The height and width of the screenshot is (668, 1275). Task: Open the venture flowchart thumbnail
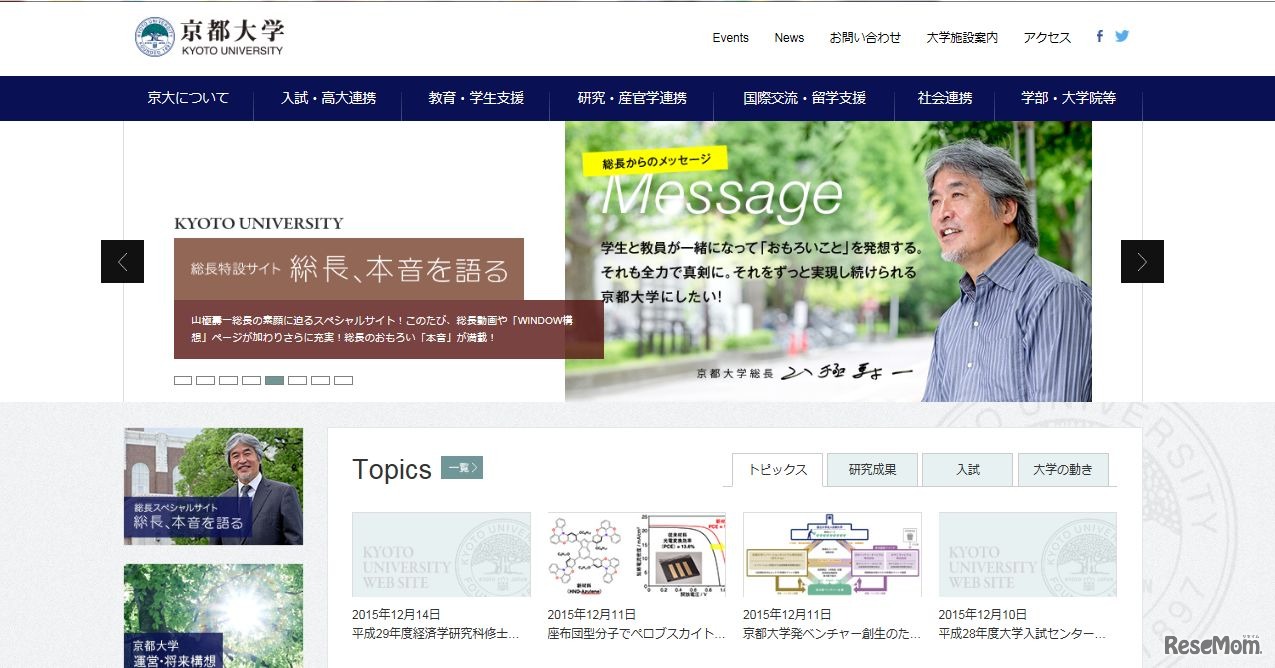832,554
